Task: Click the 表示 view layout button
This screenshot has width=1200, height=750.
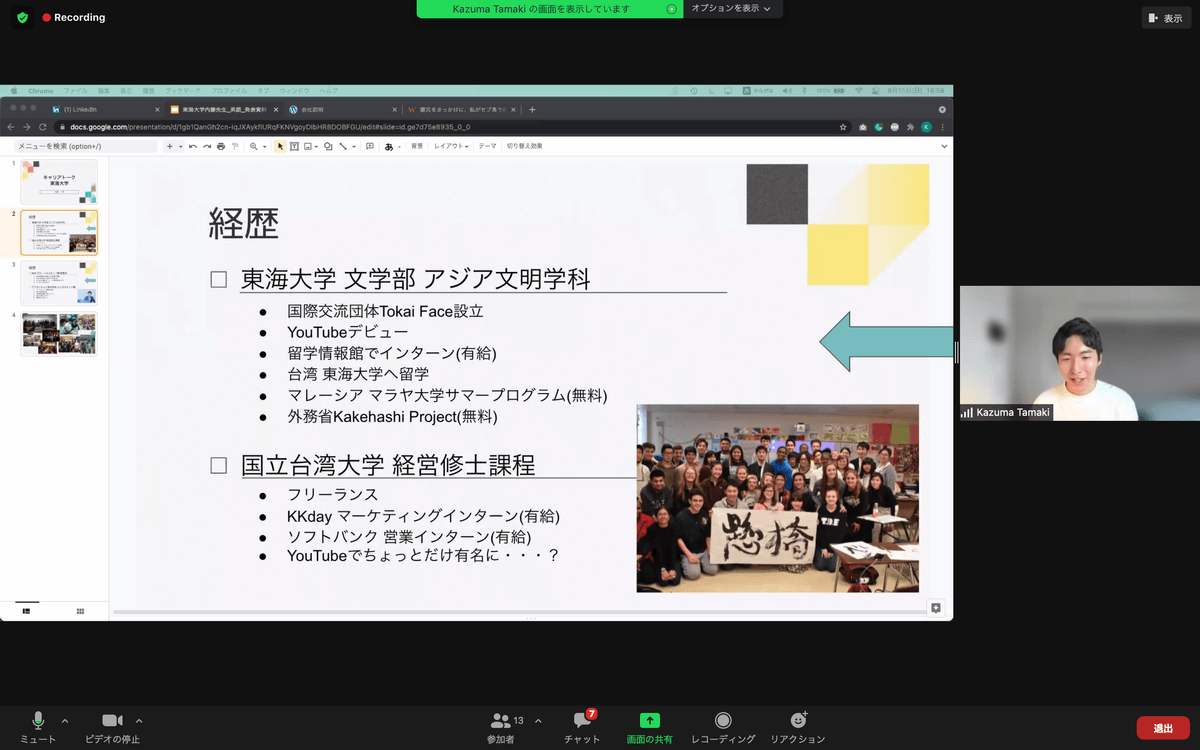Action: (1165, 18)
